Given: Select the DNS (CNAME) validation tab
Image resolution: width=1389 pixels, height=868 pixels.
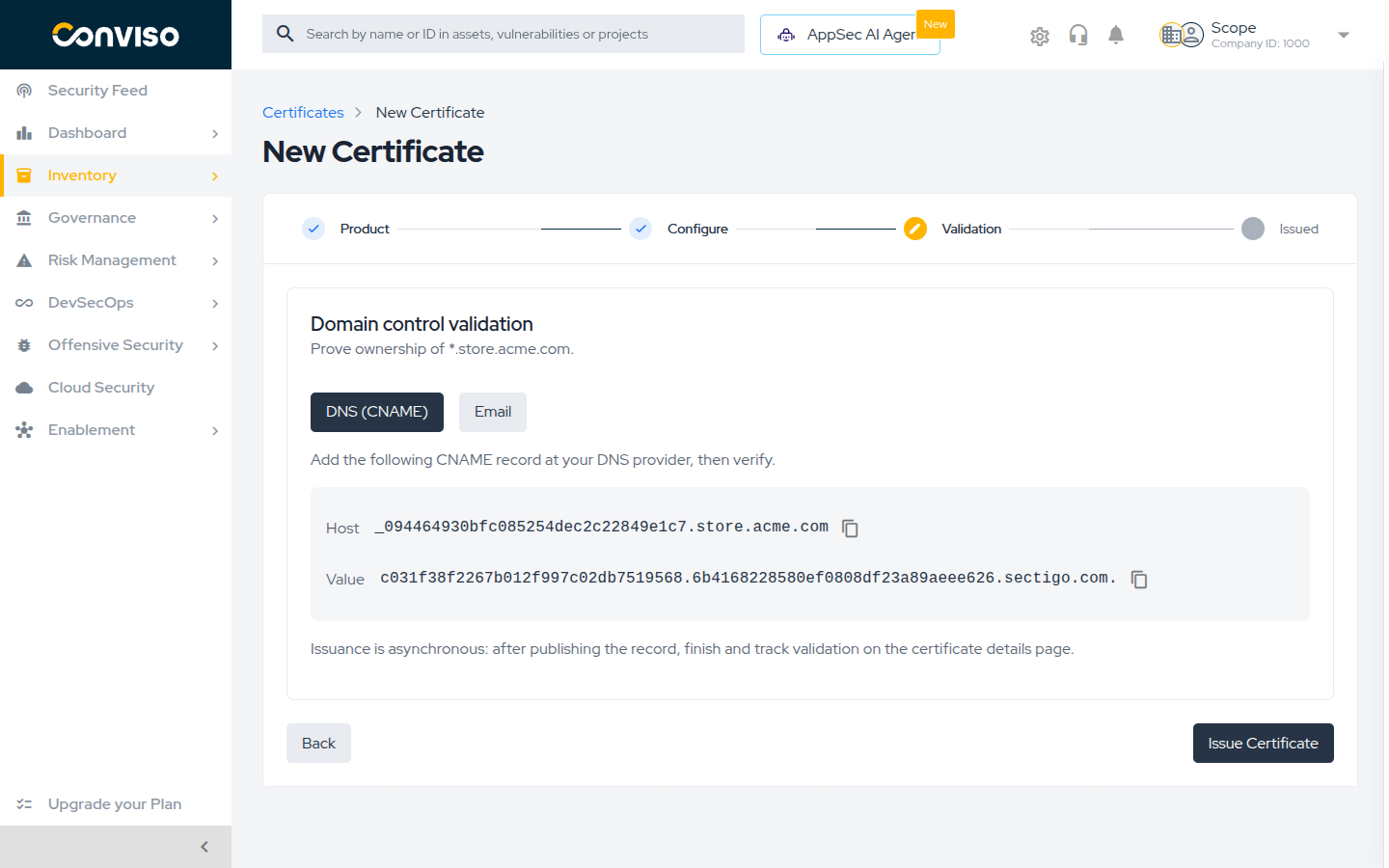Looking at the screenshot, I should point(377,412).
